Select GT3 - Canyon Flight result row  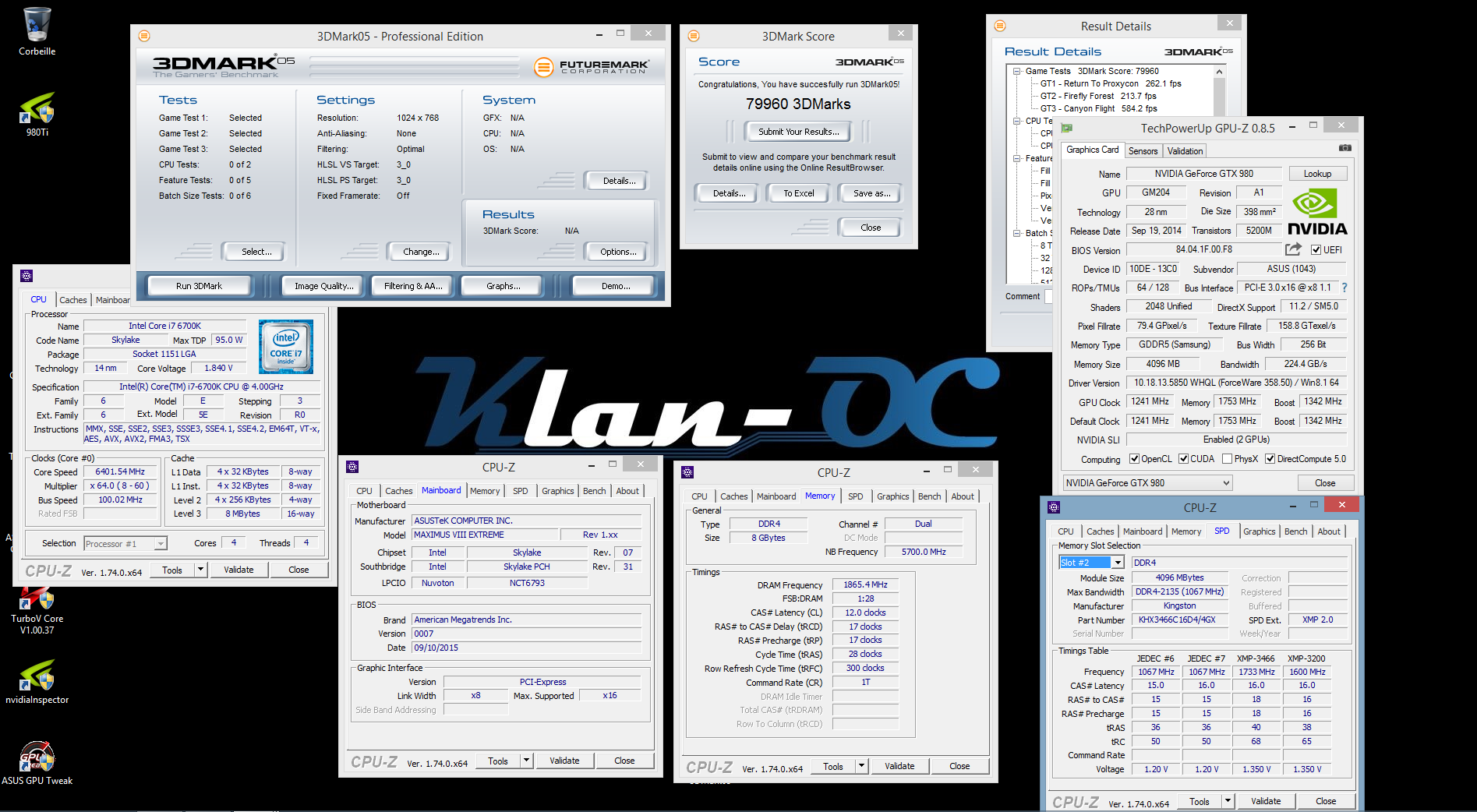click(x=1098, y=108)
